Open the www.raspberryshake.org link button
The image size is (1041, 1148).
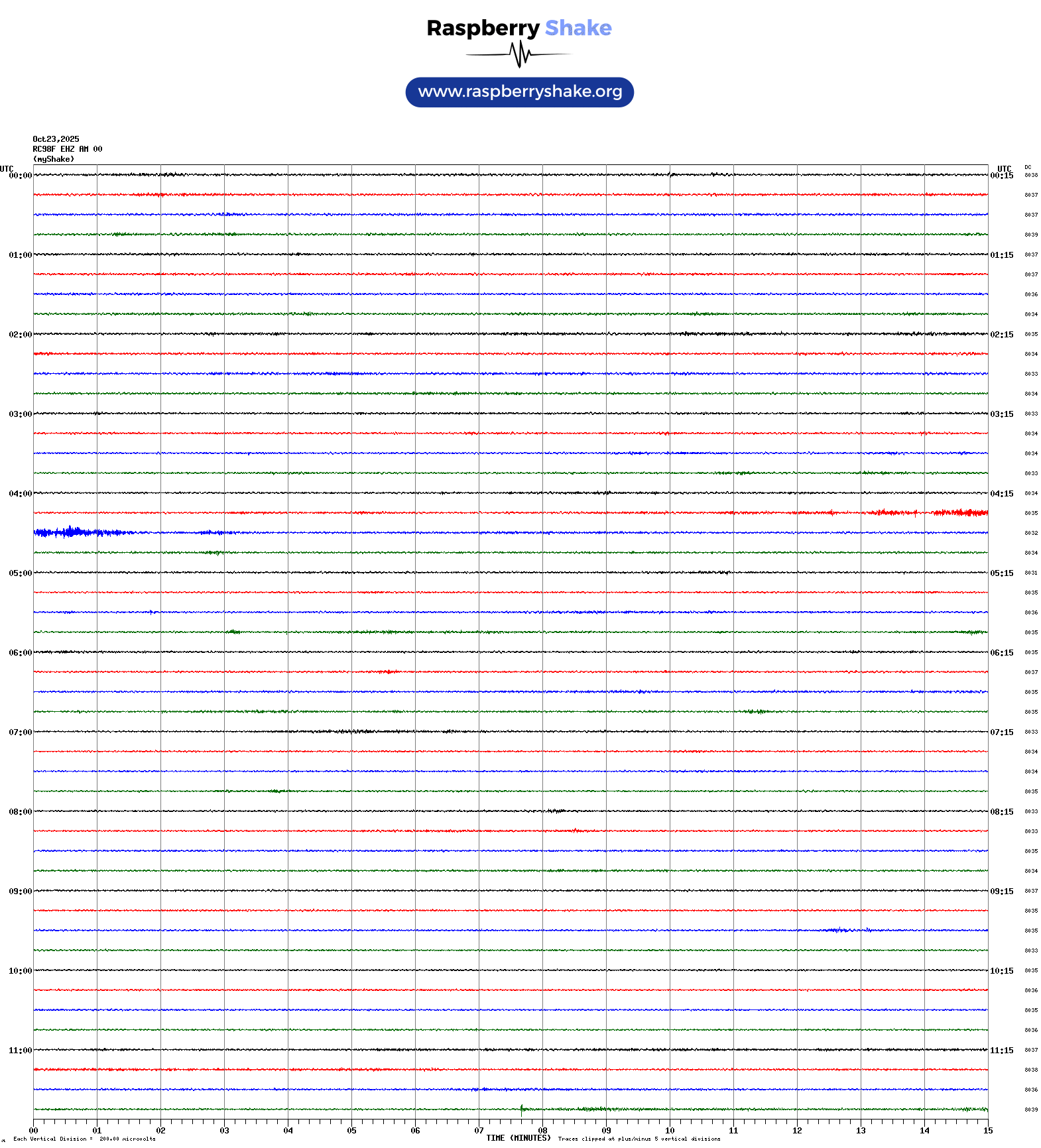pos(520,92)
